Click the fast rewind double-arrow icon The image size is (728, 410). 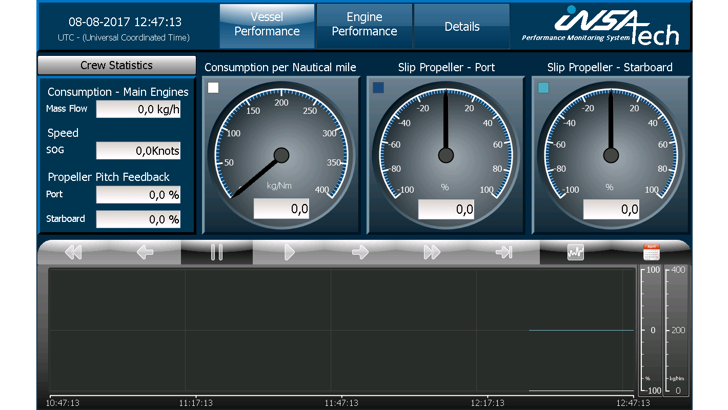(73, 252)
